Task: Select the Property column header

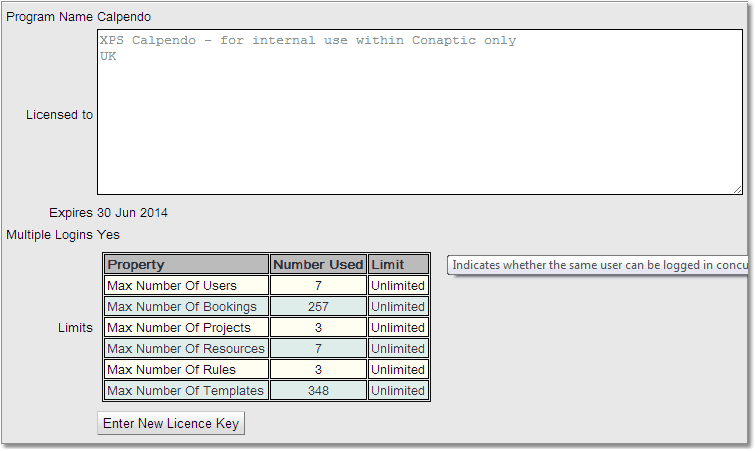Action: pos(186,265)
